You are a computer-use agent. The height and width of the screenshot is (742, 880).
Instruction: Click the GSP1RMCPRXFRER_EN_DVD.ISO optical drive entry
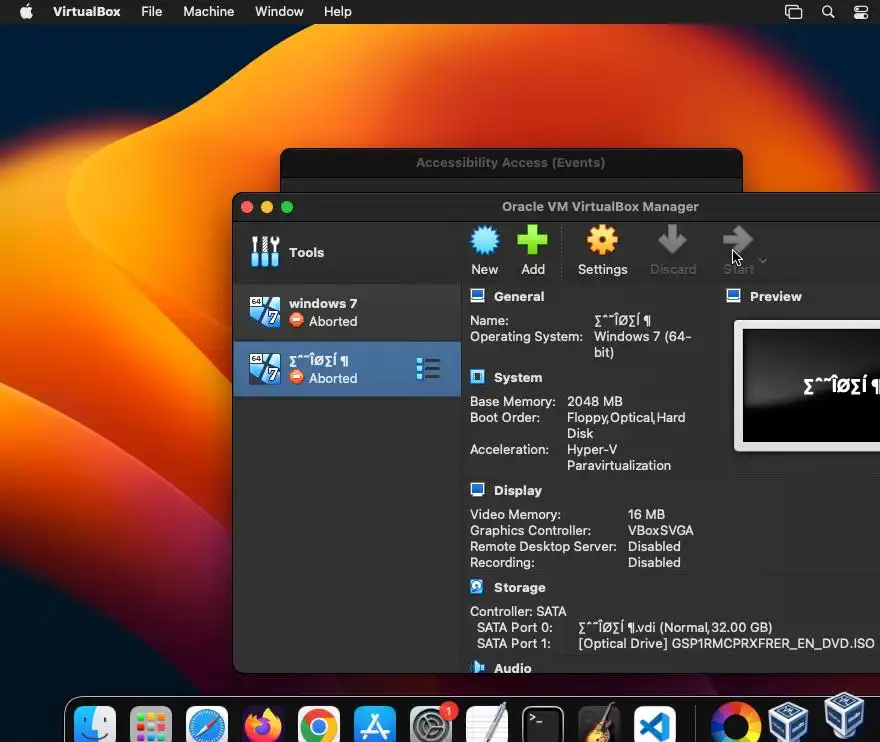(x=726, y=643)
